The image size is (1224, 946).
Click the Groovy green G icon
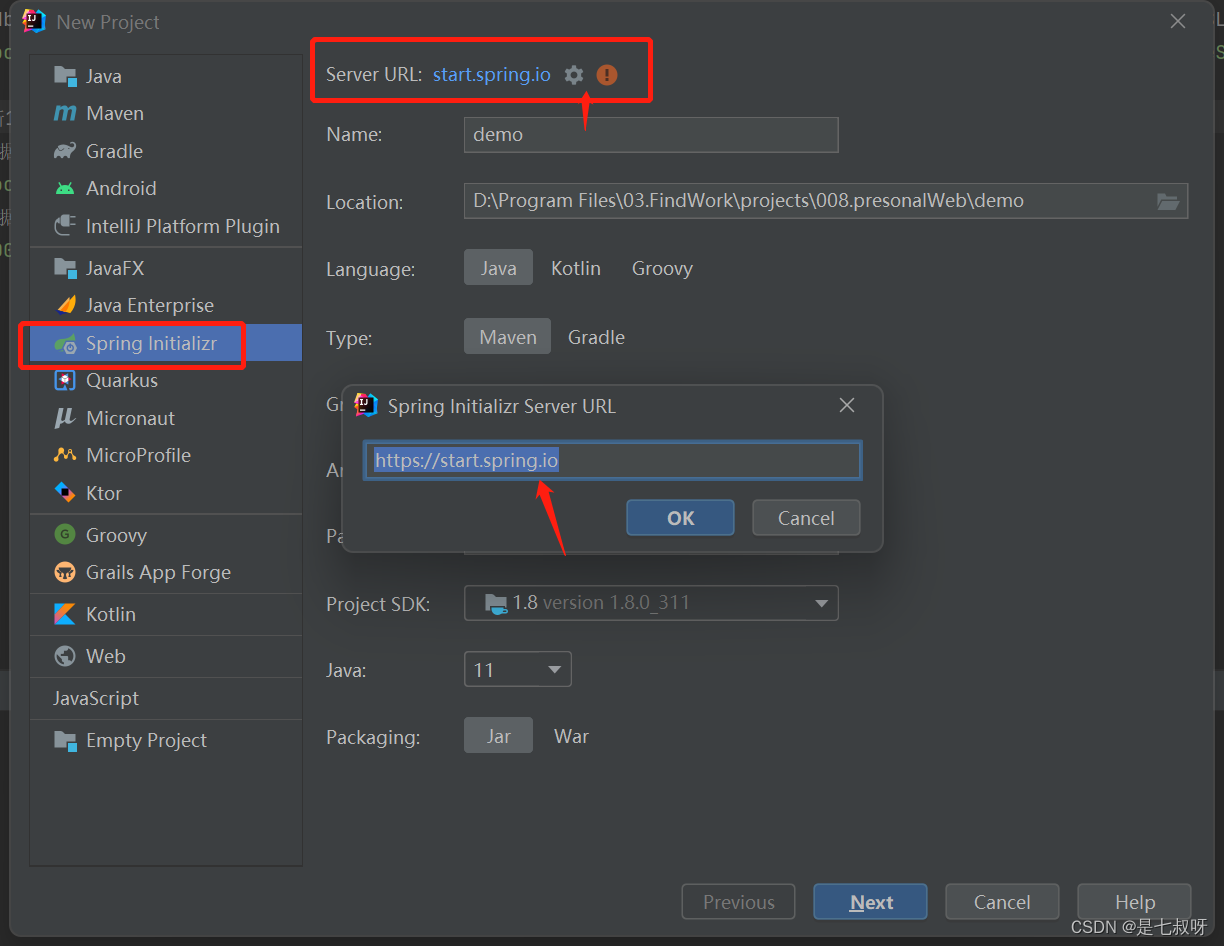65,535
